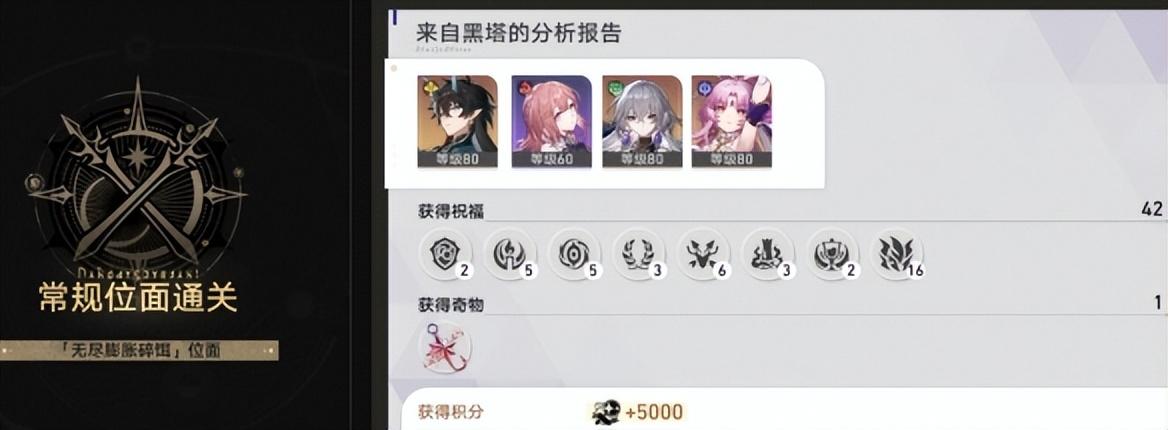Click the 「无尽膨胀辞铒」位面 banner
Screen dimensions: 1168x430
[x=139, y=350]
